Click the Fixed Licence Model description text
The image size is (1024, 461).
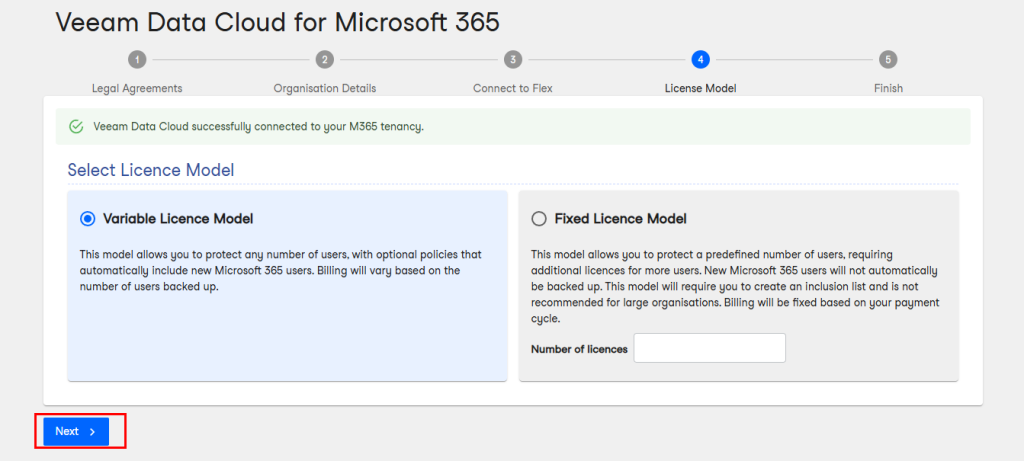pyautogui.click(x=736, y=287)
